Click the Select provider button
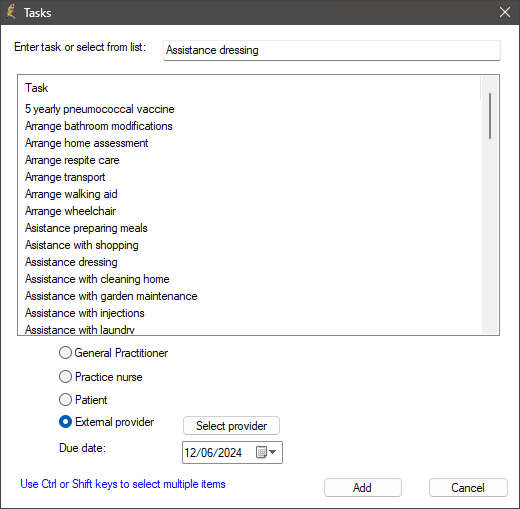The height and width of the screenshot is (509, 520). (x=231, y=426)
